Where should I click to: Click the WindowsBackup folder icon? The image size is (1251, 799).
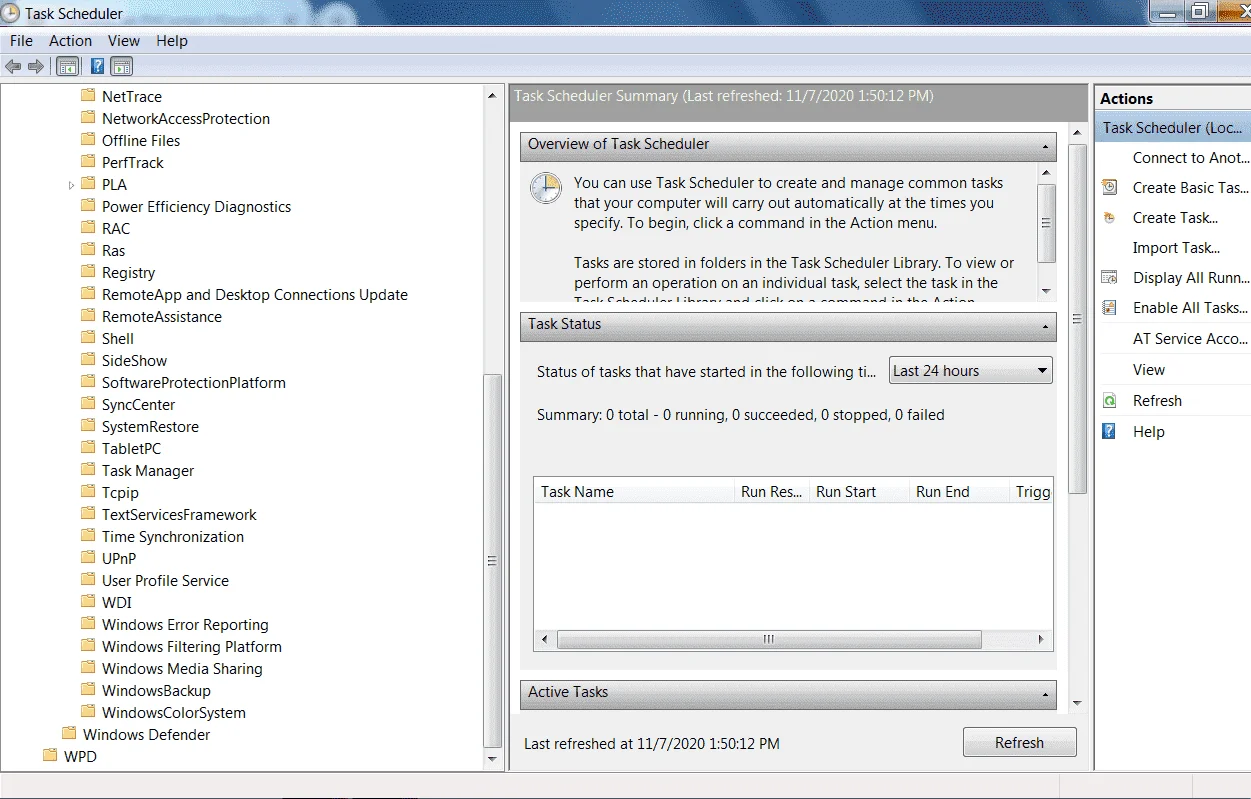[88, 690]
